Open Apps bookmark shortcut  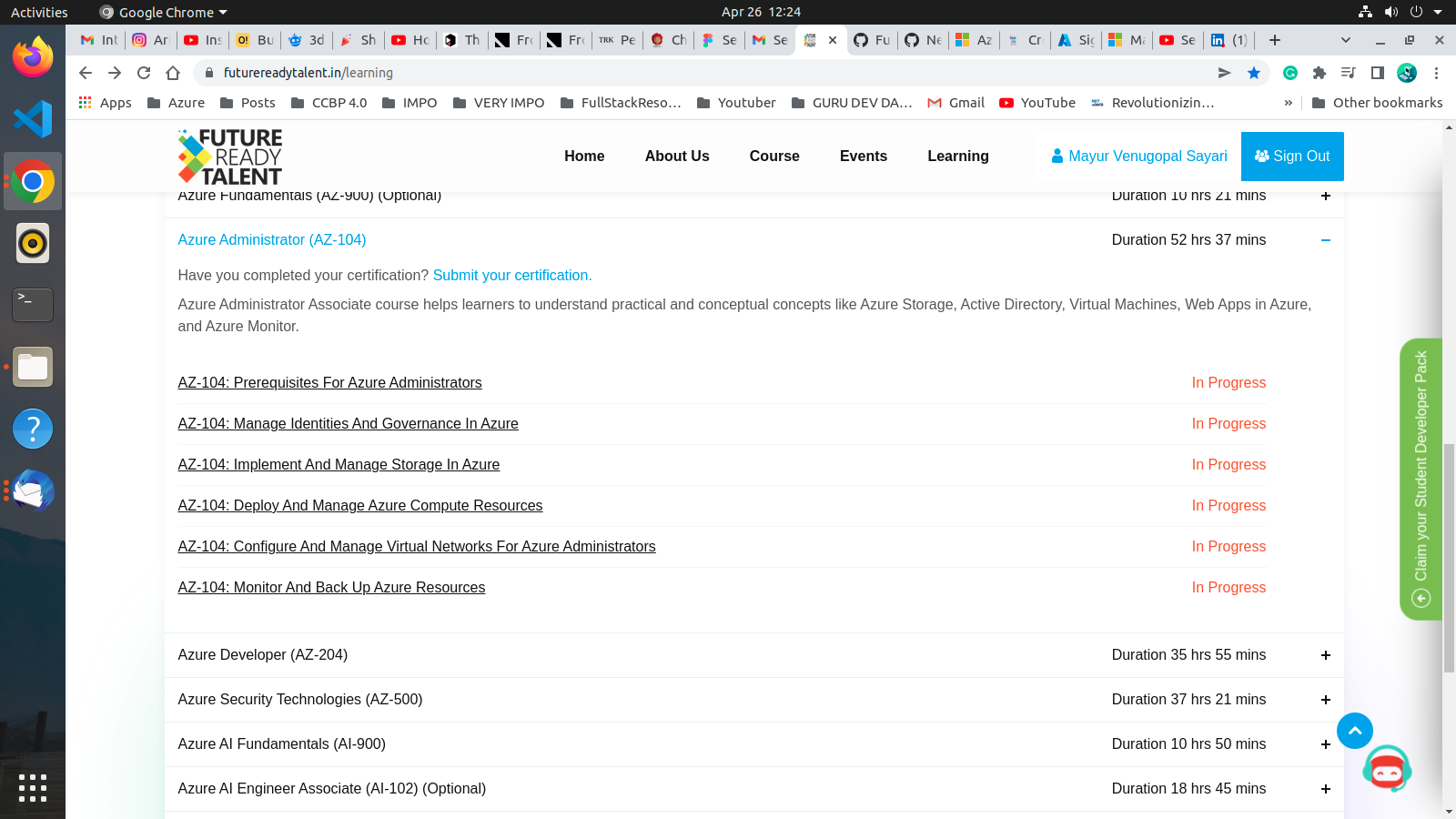(106, 103)
